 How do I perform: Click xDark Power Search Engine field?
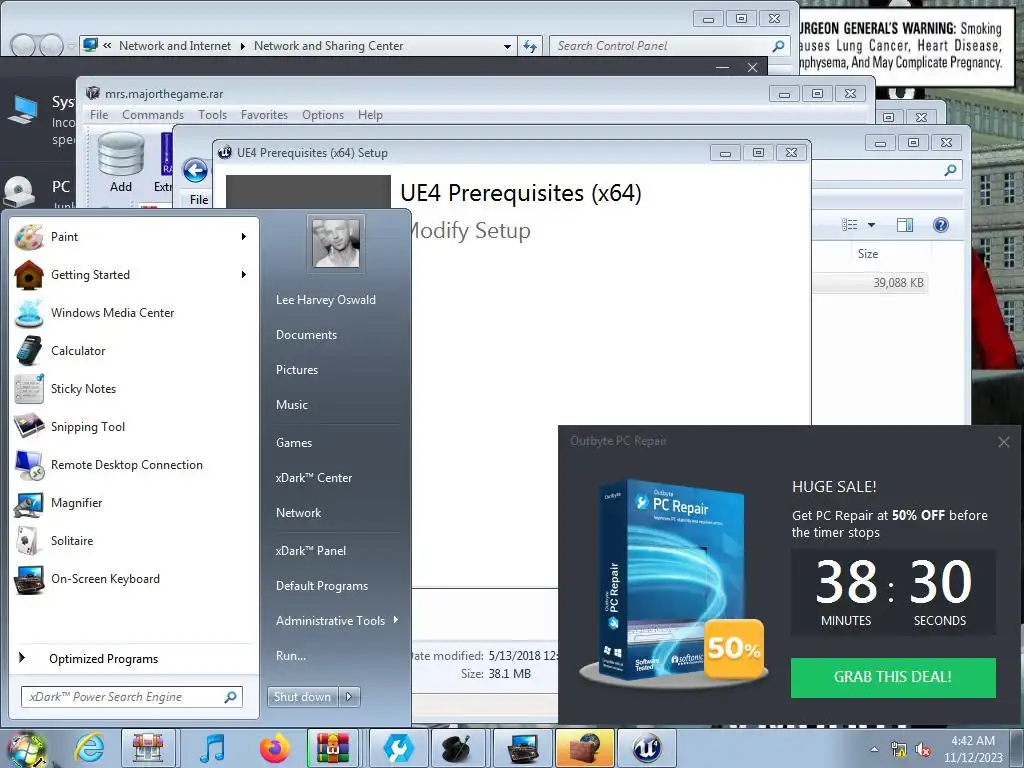click(x=132, y=697)
